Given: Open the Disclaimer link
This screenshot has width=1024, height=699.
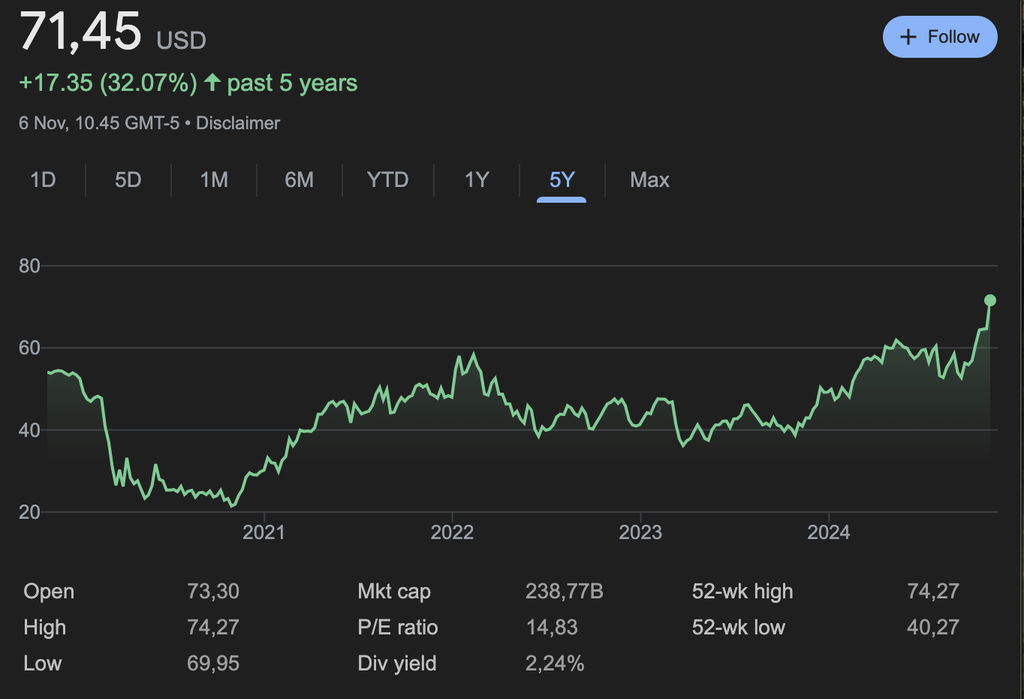Looking at the screenshot, I should pyautogui.click(x=238, y=123).
